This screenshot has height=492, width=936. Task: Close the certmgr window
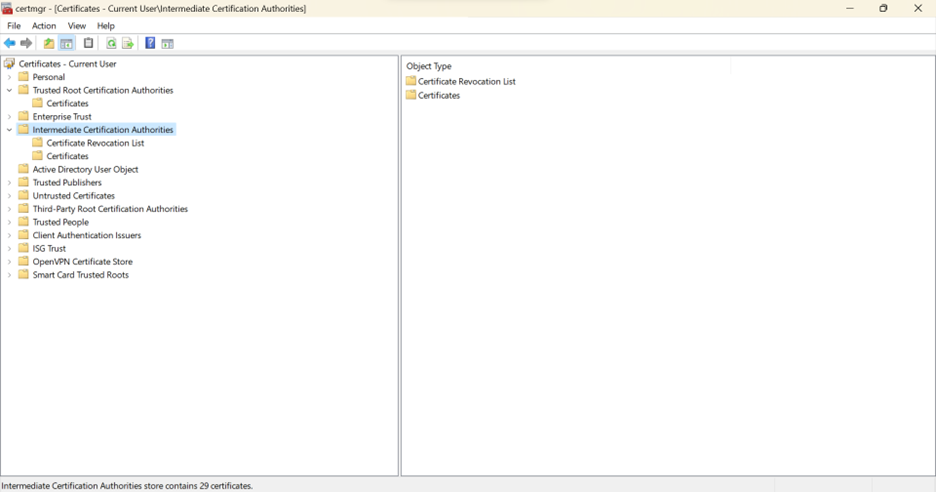click(x=918, y=8)
